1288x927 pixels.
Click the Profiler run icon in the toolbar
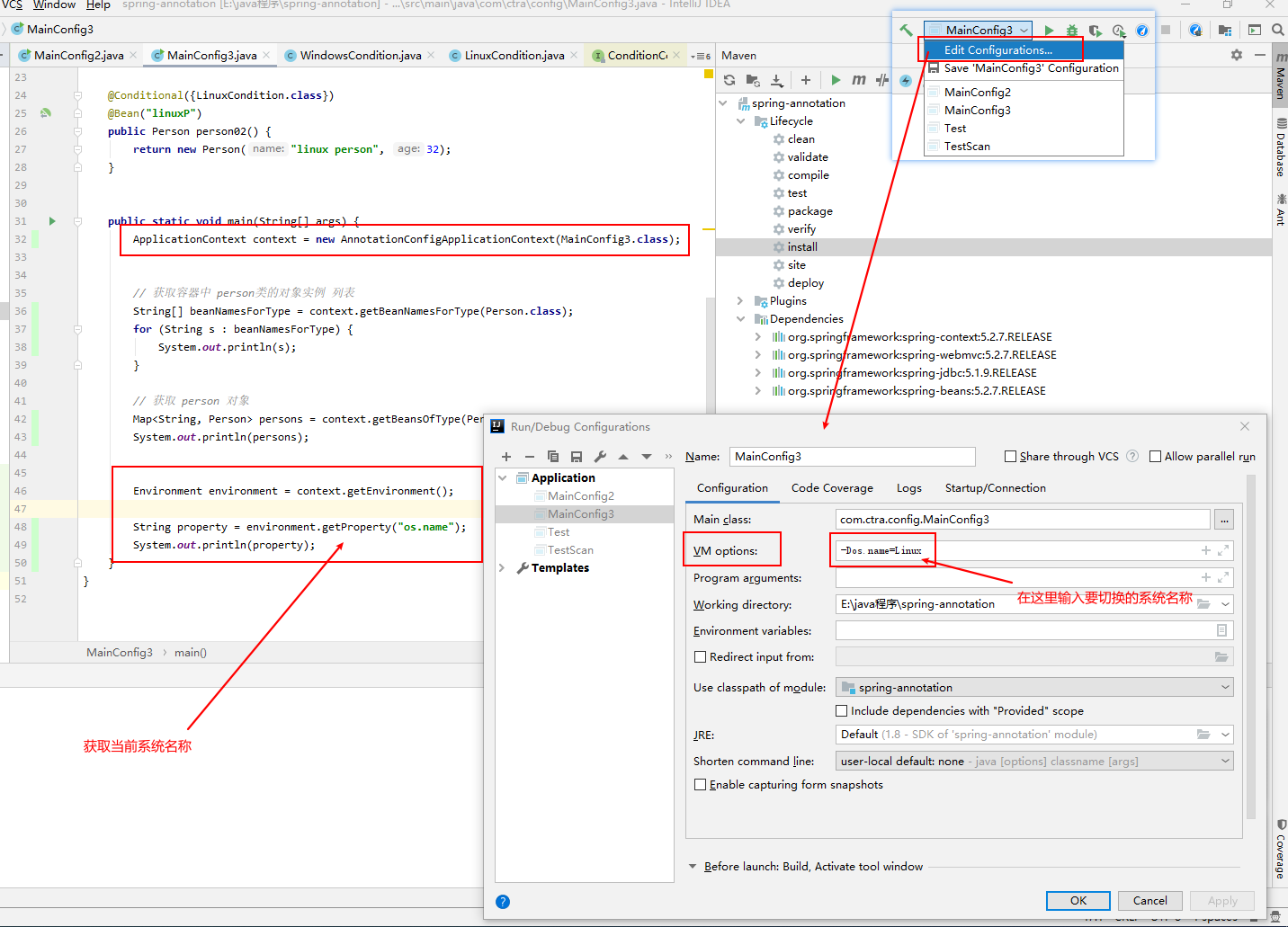1119,30
